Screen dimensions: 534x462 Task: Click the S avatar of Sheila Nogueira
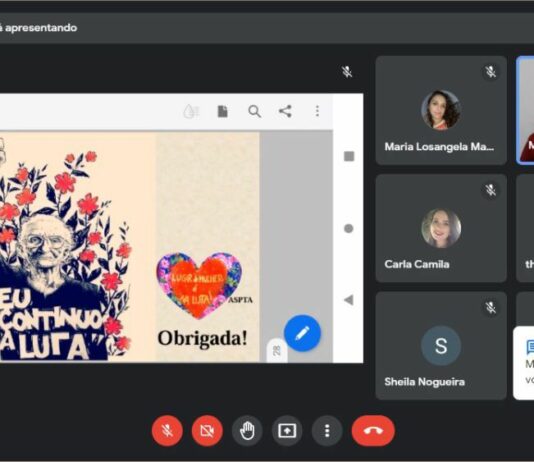click(441, 346)
